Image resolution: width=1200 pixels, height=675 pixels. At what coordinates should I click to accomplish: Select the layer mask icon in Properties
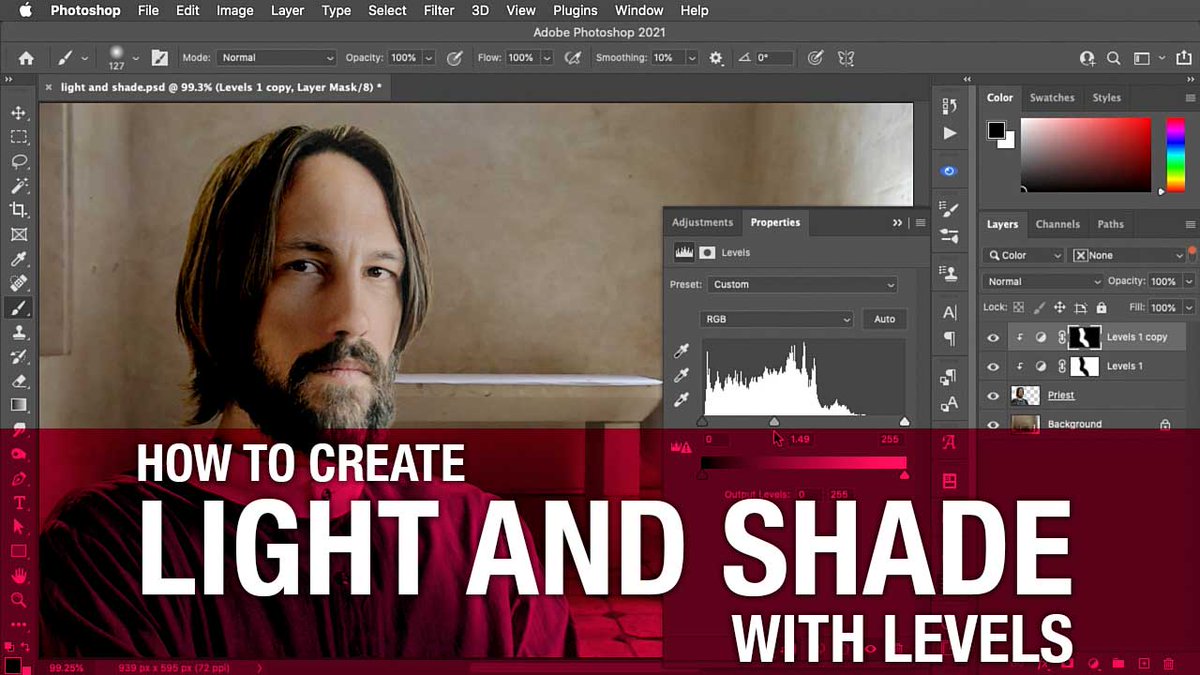pyautogui.click(x=707, y=253)
